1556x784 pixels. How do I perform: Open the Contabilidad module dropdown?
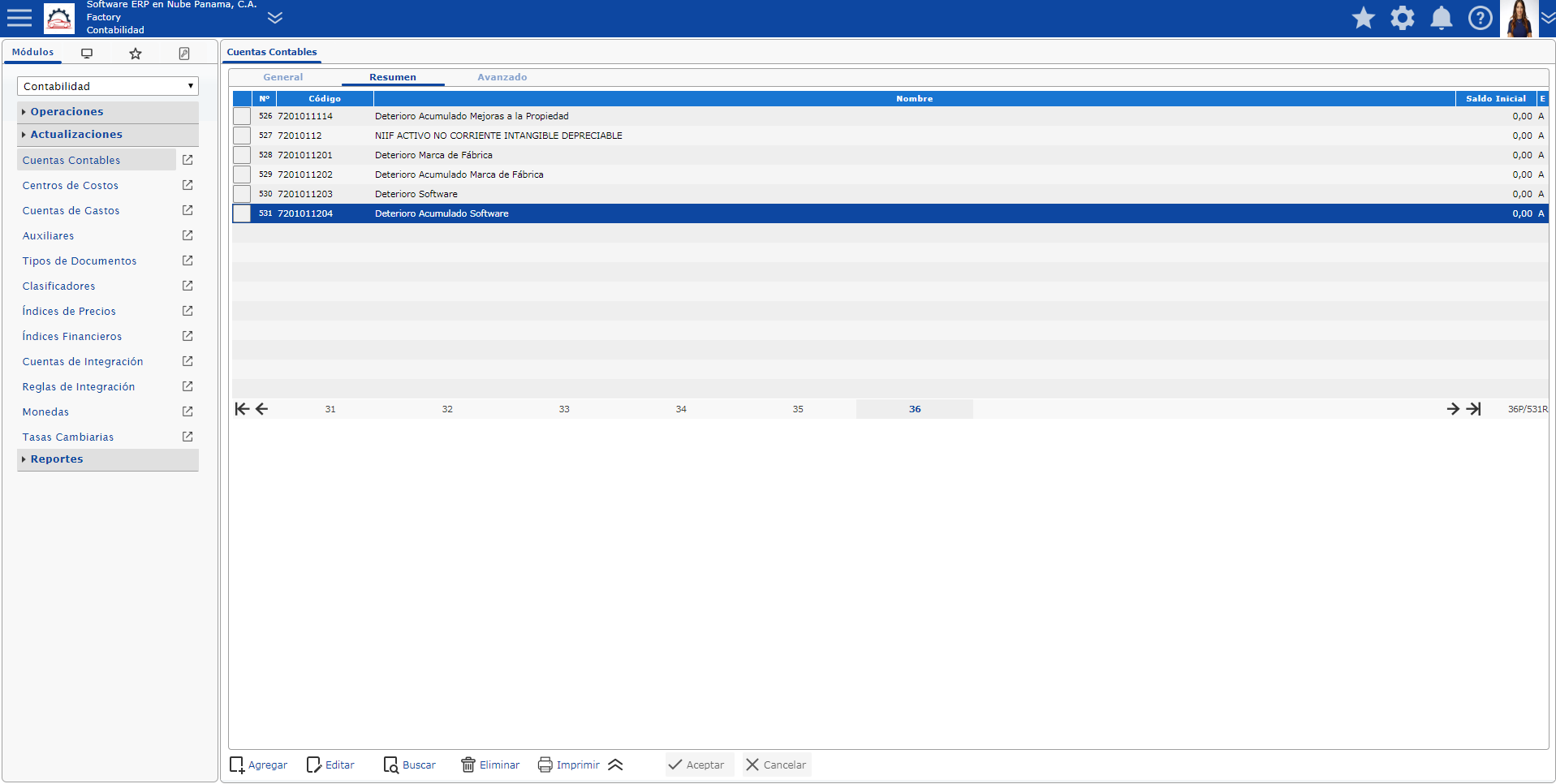[x=108, y=86]
